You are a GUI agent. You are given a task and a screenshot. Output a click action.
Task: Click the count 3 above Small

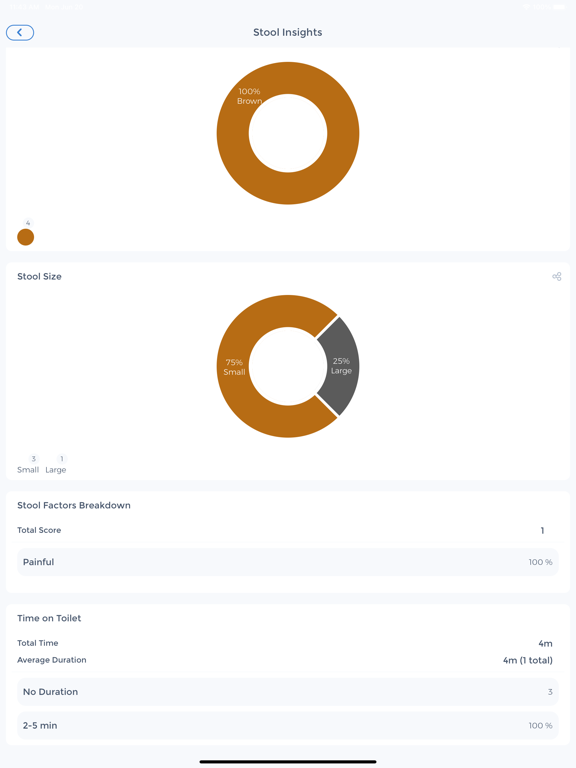(34, 459)
